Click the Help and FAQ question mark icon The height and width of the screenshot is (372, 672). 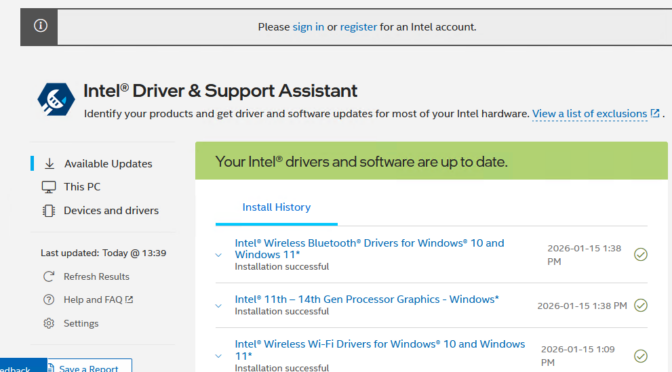point(49,300)
